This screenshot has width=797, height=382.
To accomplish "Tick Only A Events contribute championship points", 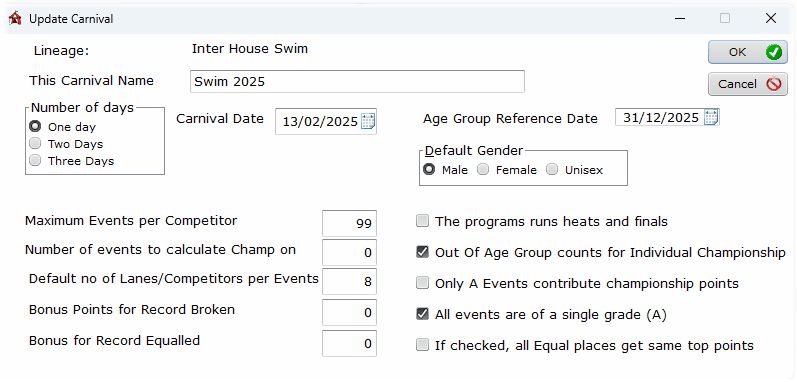I will pos(422,283).
